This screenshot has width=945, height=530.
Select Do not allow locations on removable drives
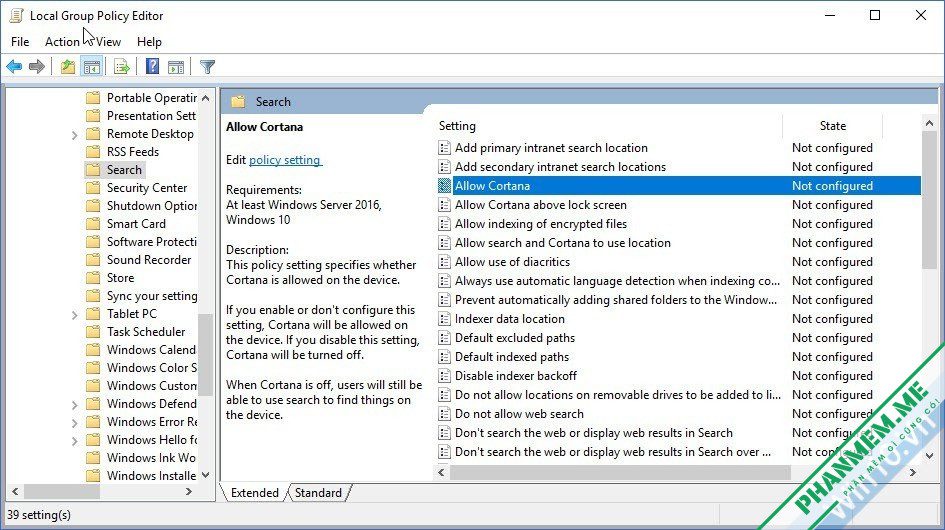pos(618,395)
